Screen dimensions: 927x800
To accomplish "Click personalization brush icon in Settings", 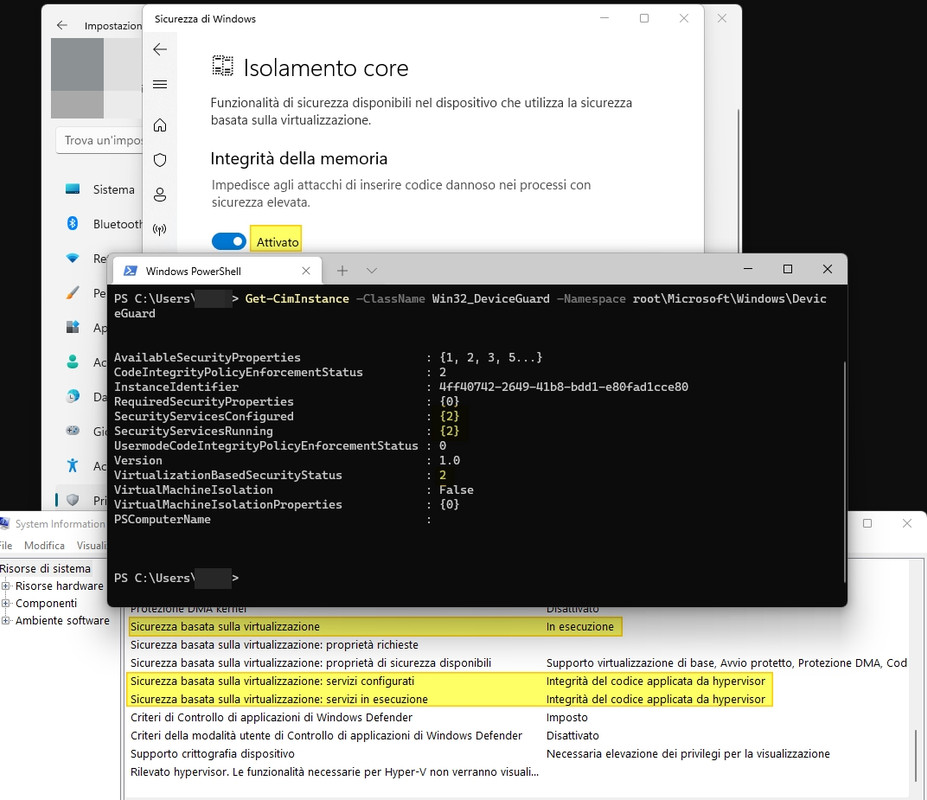I will [x=73, y=293].
